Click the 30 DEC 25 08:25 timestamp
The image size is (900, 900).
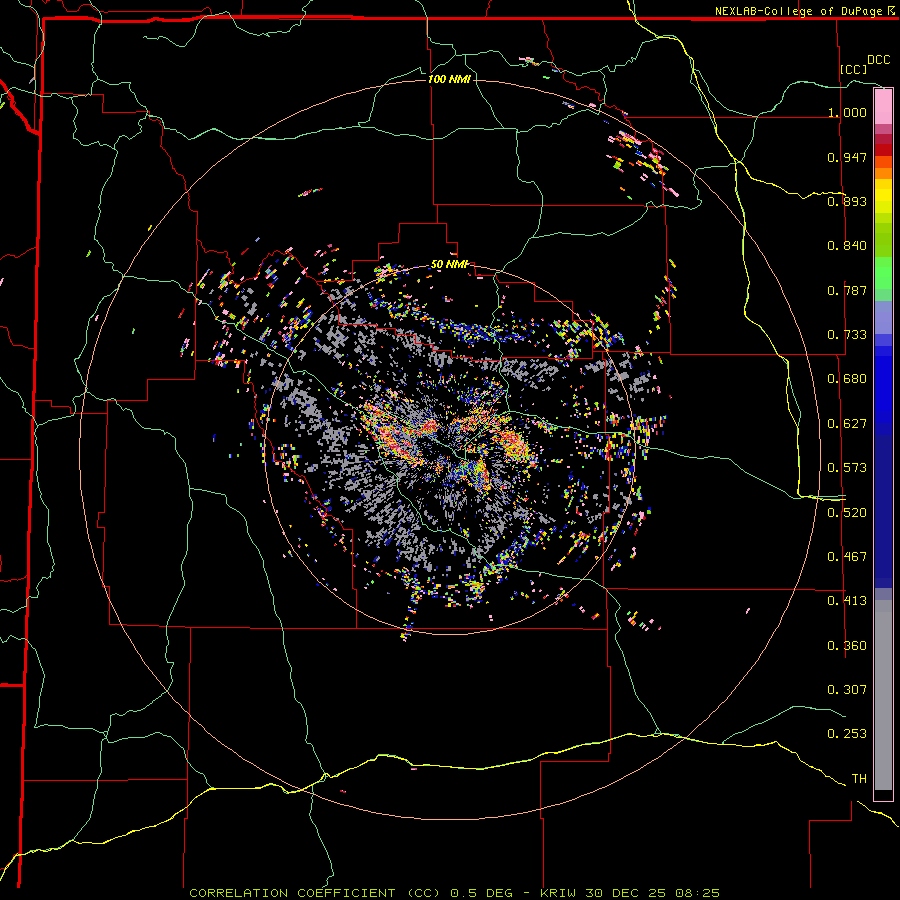(x=653, y=893)
